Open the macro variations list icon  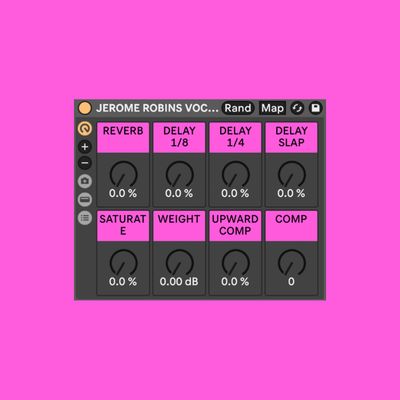85,218
